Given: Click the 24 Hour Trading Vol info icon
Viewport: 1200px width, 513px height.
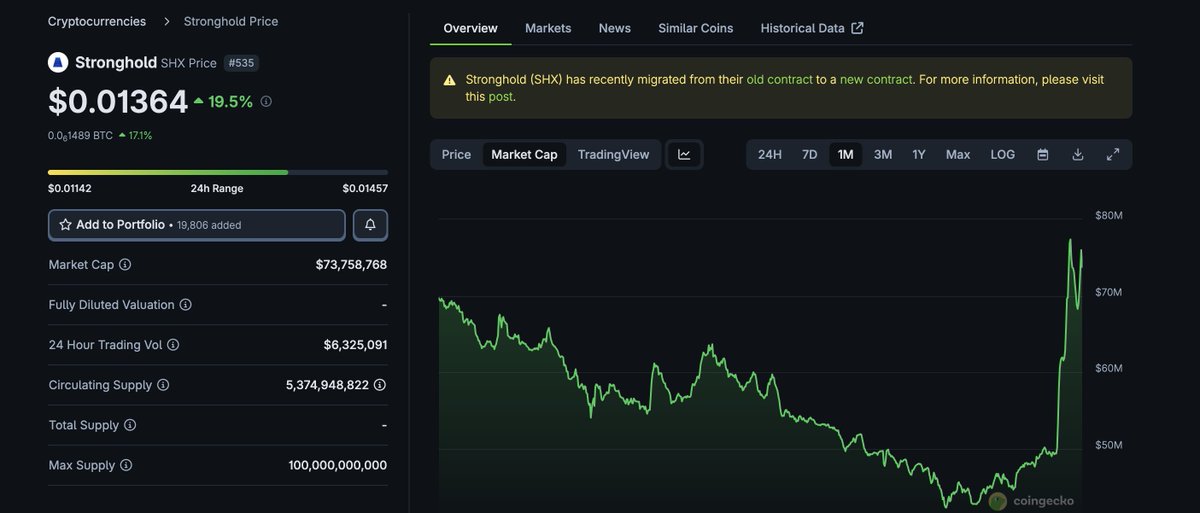Looking at the screenshot, I should [x=173, y=345].
